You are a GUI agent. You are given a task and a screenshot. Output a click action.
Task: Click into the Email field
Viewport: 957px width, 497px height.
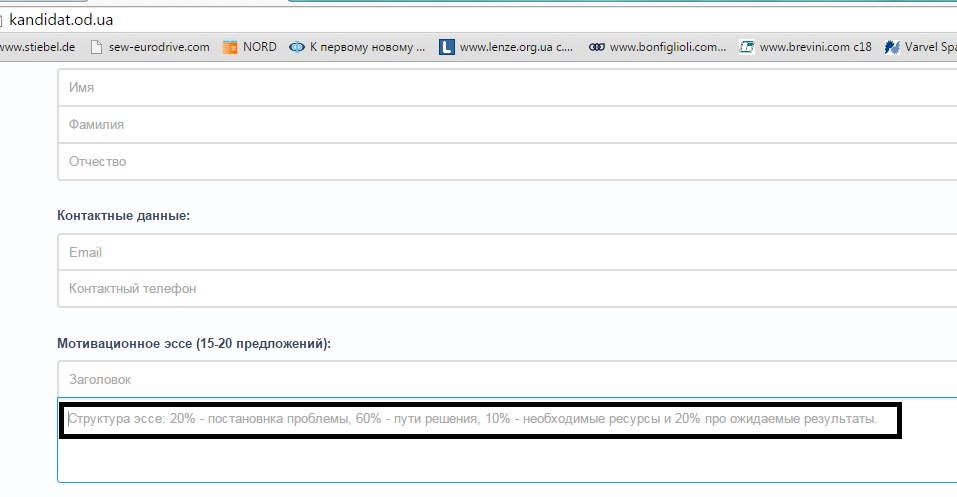pos(500,252)
